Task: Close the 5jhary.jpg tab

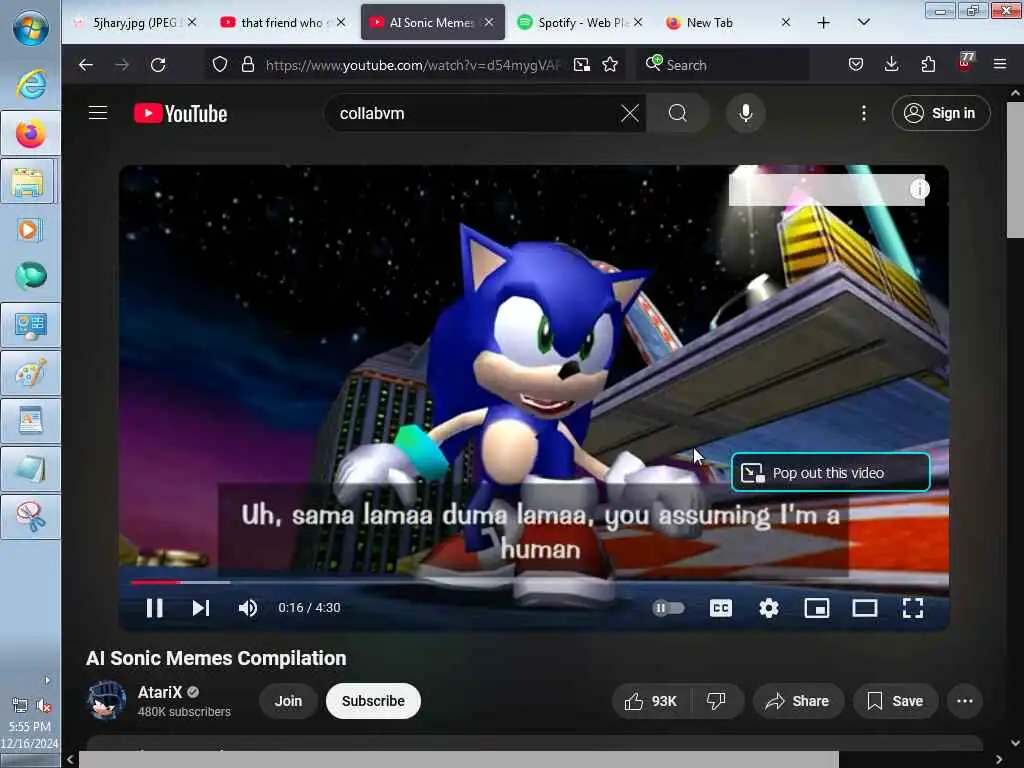Action: click(192, 22)
